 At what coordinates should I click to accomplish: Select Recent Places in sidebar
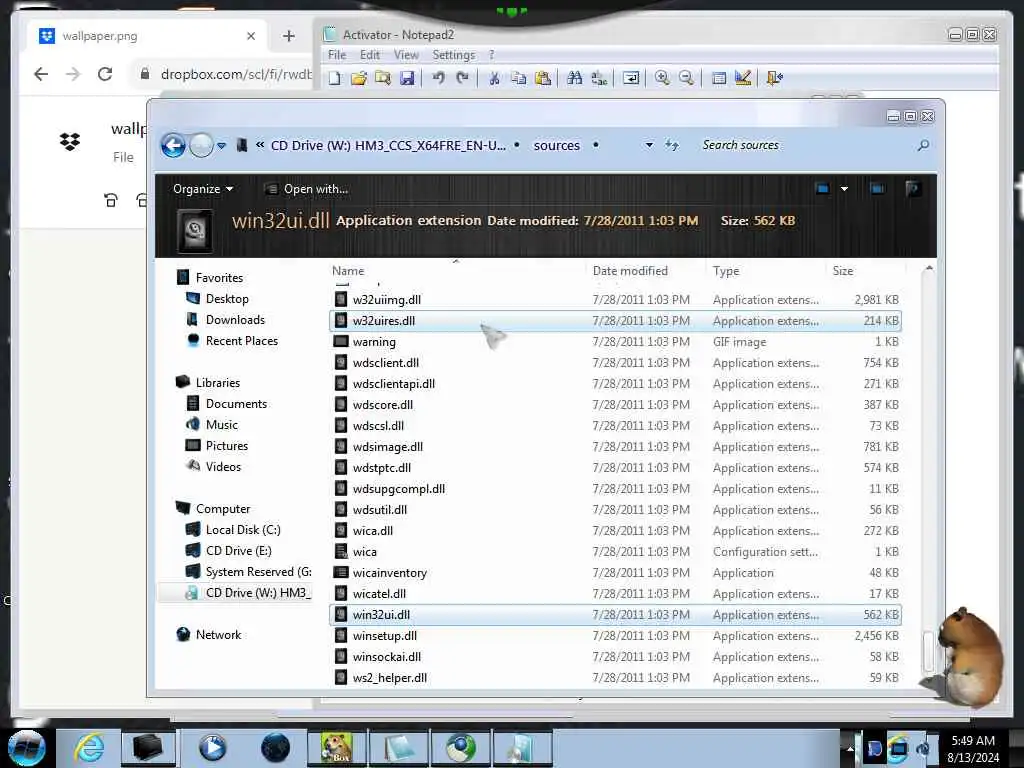242,340
